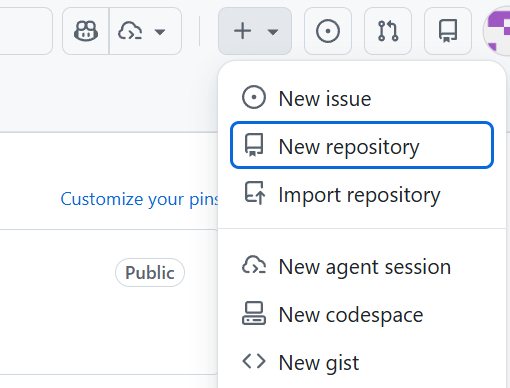
Task: Open Repositories icon in the header
Action: pyautogui.click(x=448, y=31)
